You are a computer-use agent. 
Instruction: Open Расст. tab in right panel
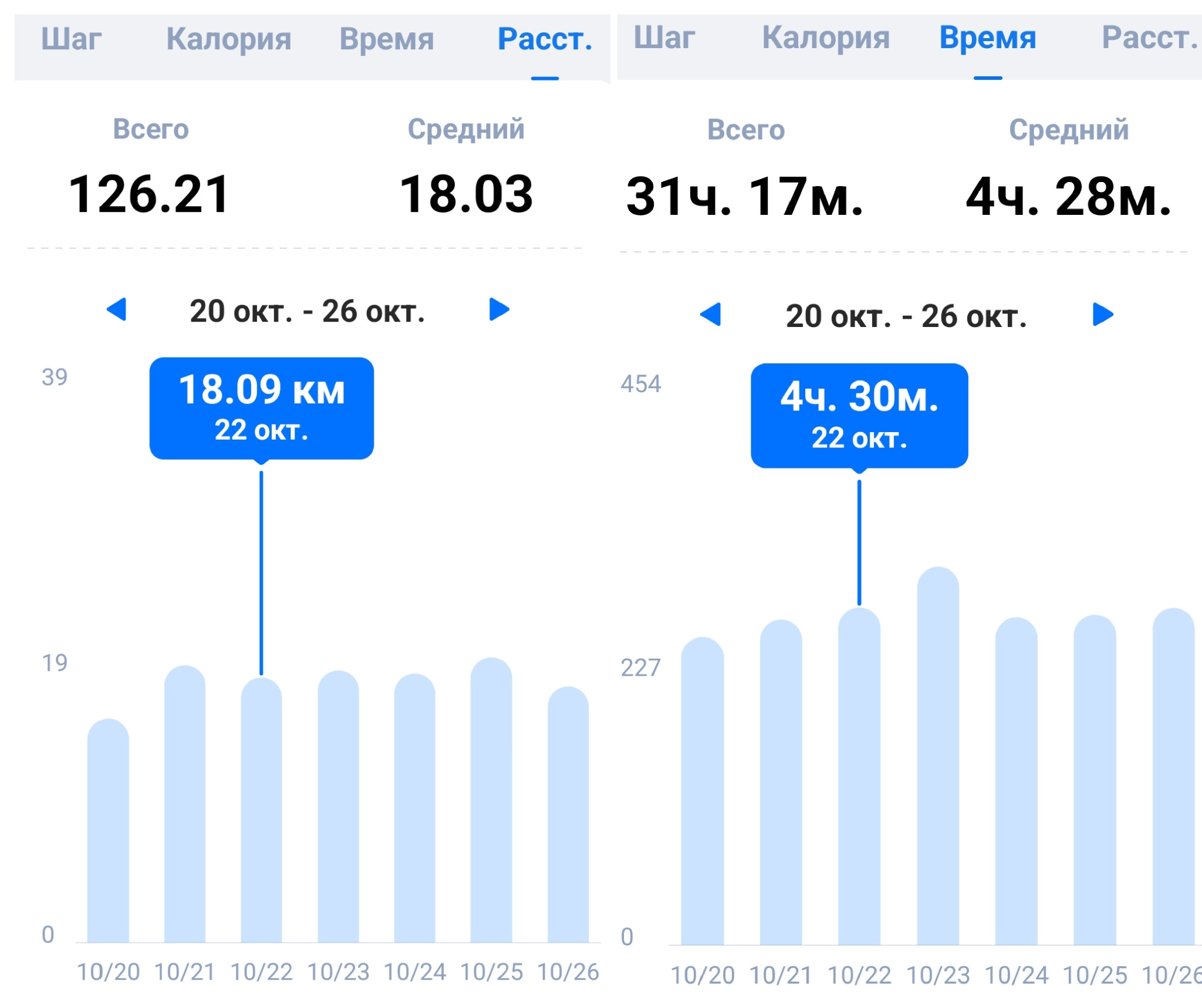[x=1150, y=38]
